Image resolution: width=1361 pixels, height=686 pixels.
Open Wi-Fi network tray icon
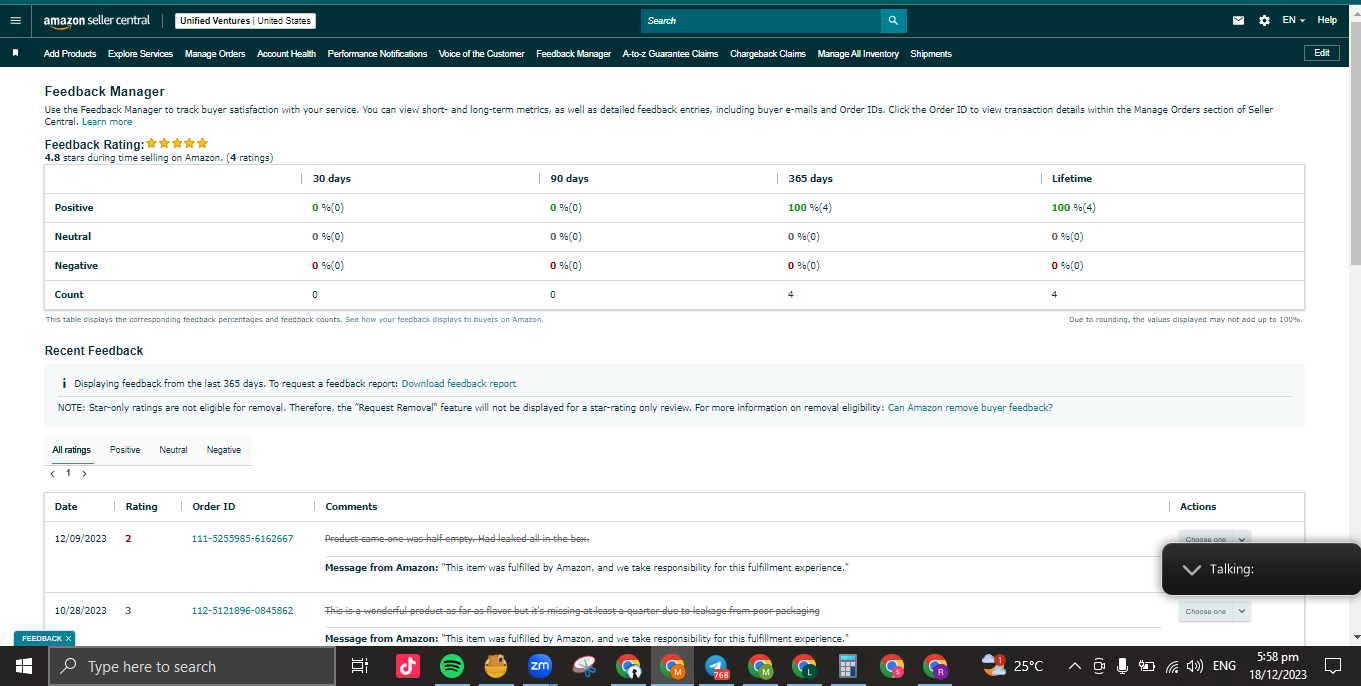1171,666
